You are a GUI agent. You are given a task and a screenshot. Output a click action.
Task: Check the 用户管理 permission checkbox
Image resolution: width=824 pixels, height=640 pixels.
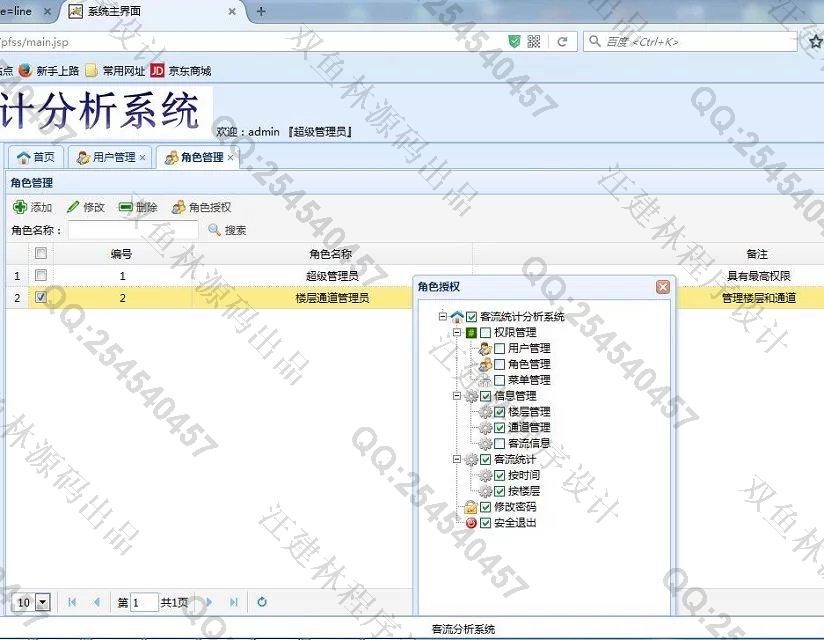[500, 348]
